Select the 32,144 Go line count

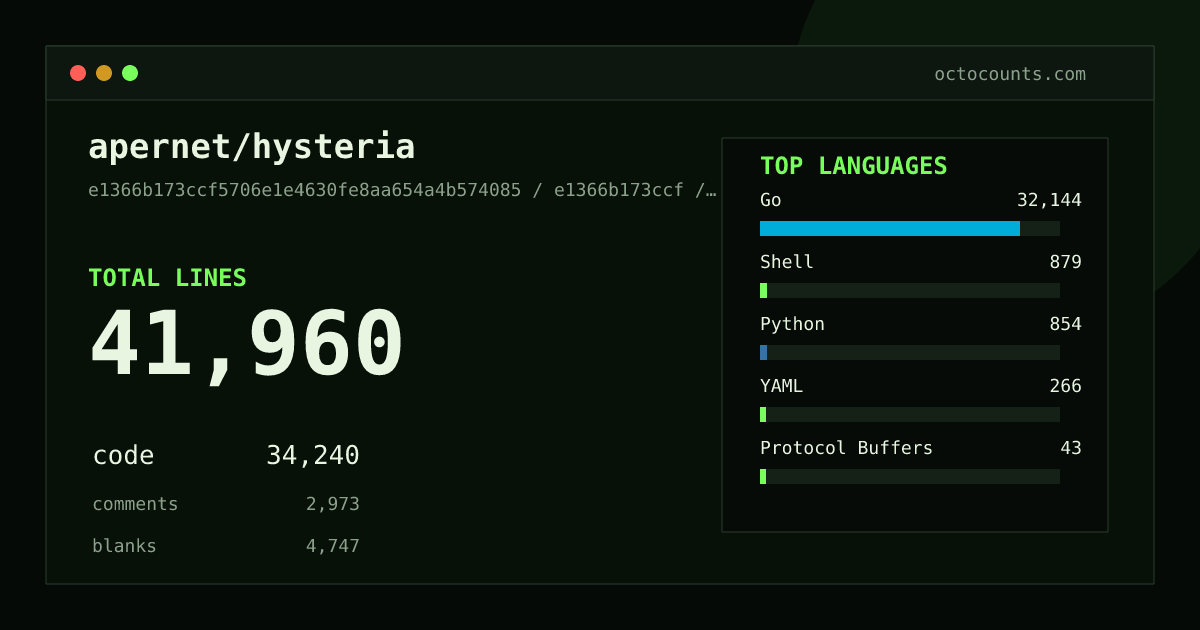tap(1049, 200)
